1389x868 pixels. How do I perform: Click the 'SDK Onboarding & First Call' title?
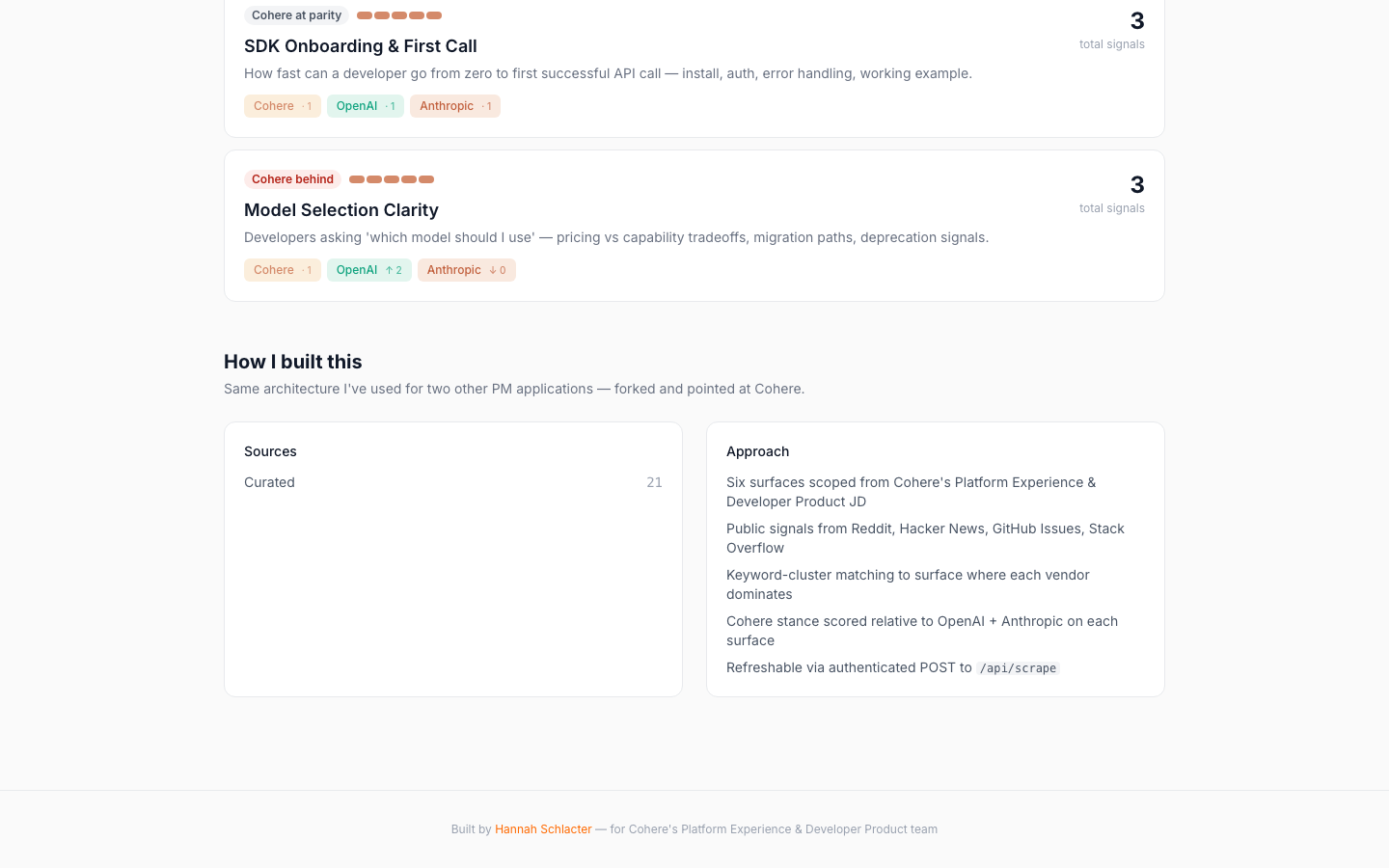click(361, 46)
